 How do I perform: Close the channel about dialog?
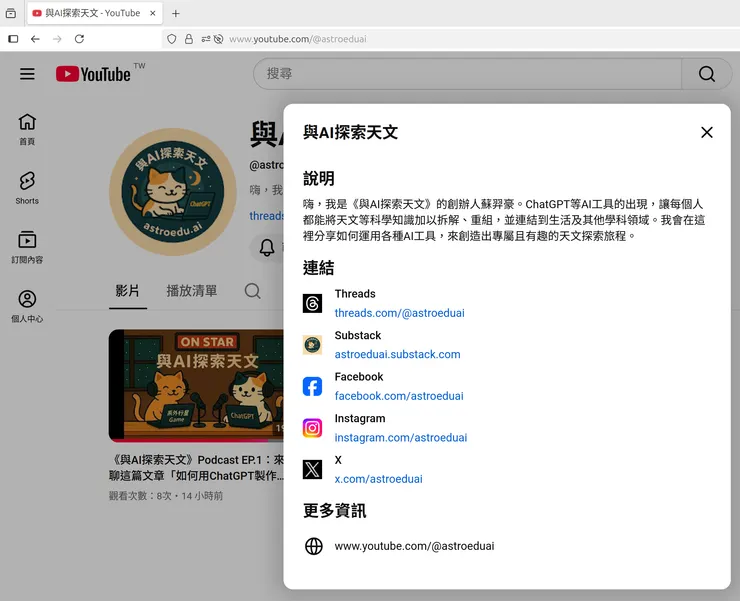click(x=706, y=132)
